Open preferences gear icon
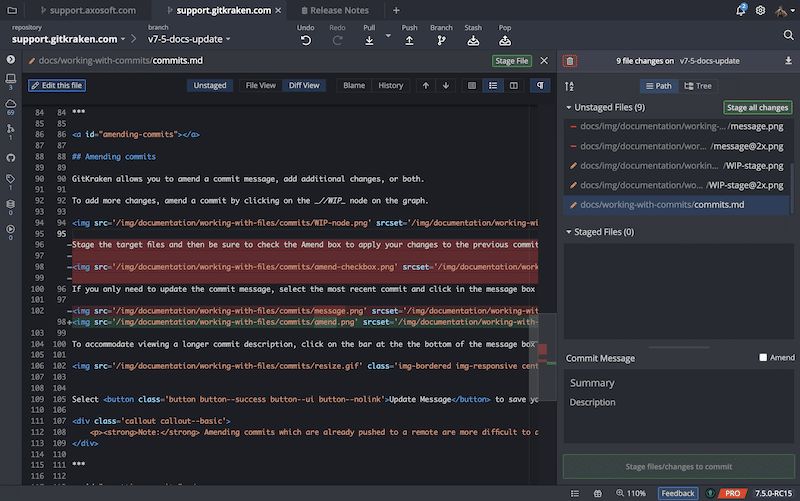This screenshot has width=800, height=501. [x=760, y=10]
